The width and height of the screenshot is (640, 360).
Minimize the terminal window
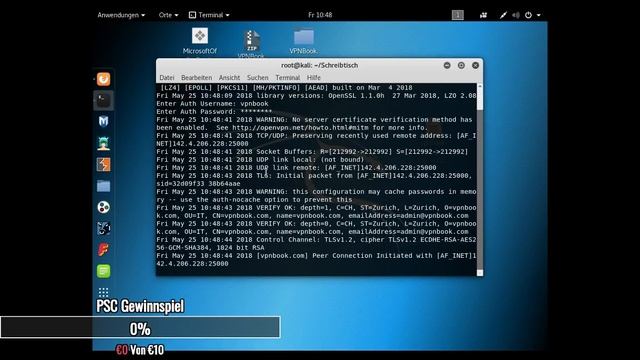(x=447, y=65)
